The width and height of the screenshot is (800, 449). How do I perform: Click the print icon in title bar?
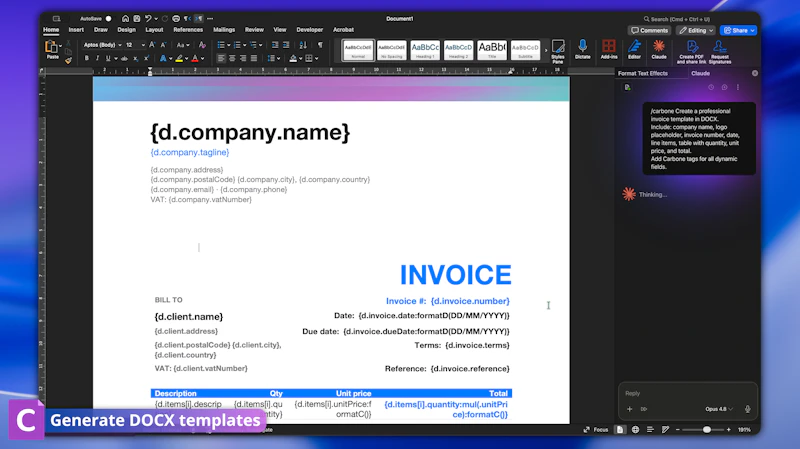[176, 18]
